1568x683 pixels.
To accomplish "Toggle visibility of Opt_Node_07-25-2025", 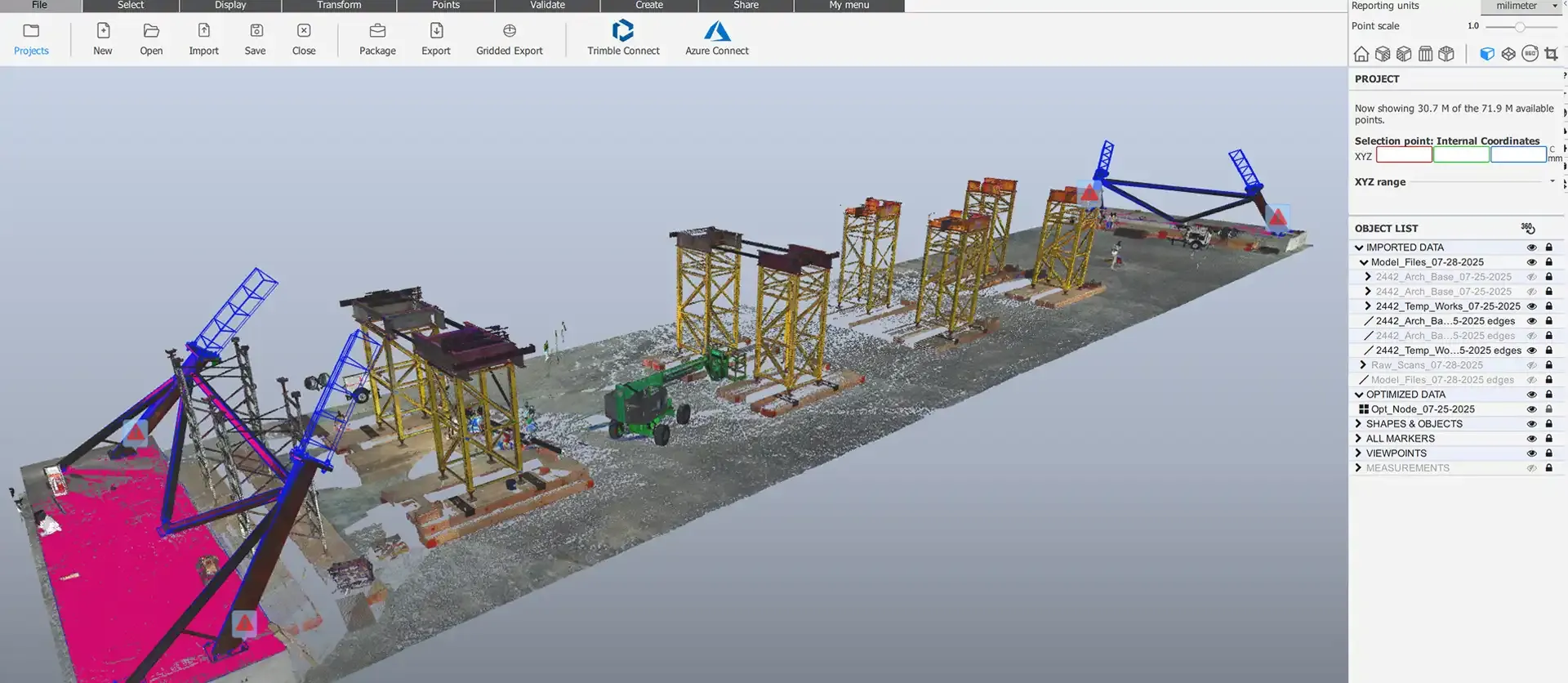I will tap(1532, 409).
